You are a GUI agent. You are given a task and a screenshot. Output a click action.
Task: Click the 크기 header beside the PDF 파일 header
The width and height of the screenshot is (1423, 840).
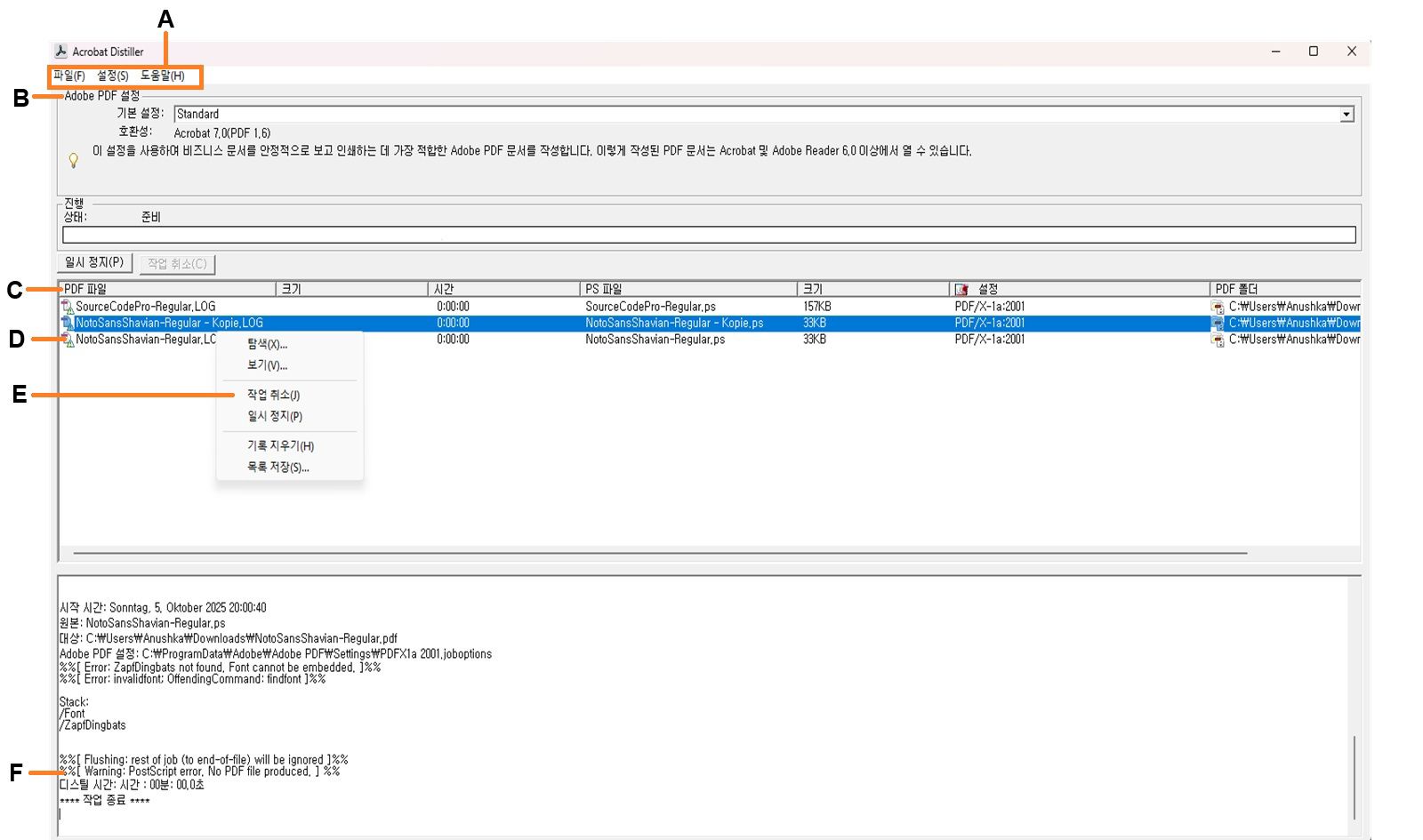coord(352,290)
